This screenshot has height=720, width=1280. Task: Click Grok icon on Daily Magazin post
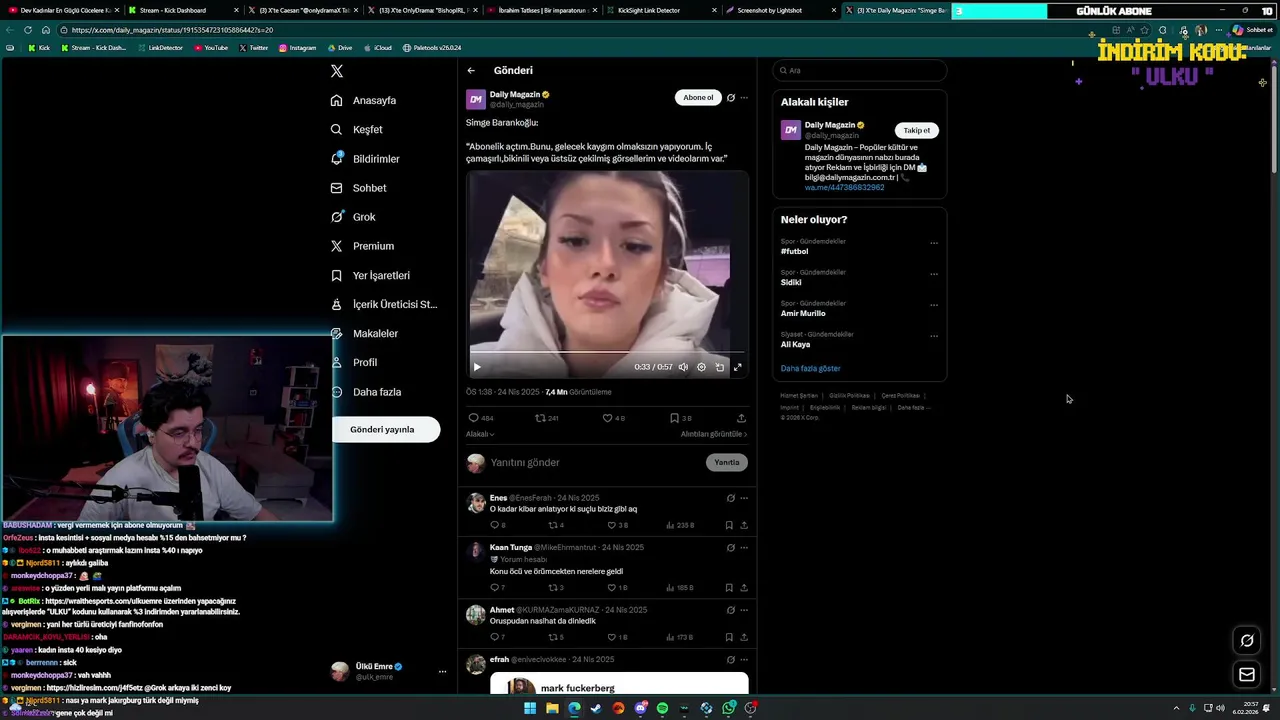(x=731, y=98)
